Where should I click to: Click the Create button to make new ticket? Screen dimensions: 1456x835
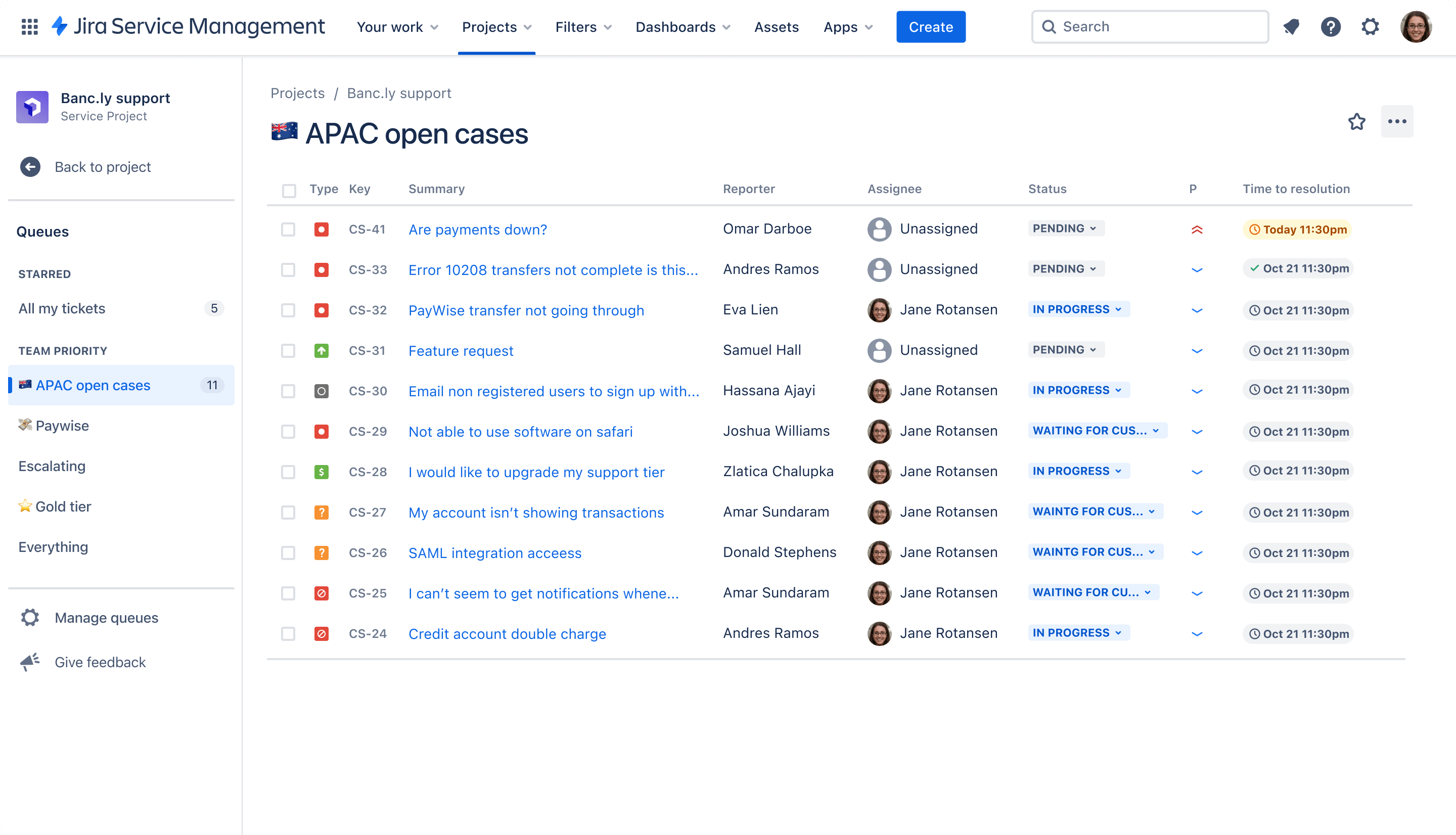click(x=930, y=27)
